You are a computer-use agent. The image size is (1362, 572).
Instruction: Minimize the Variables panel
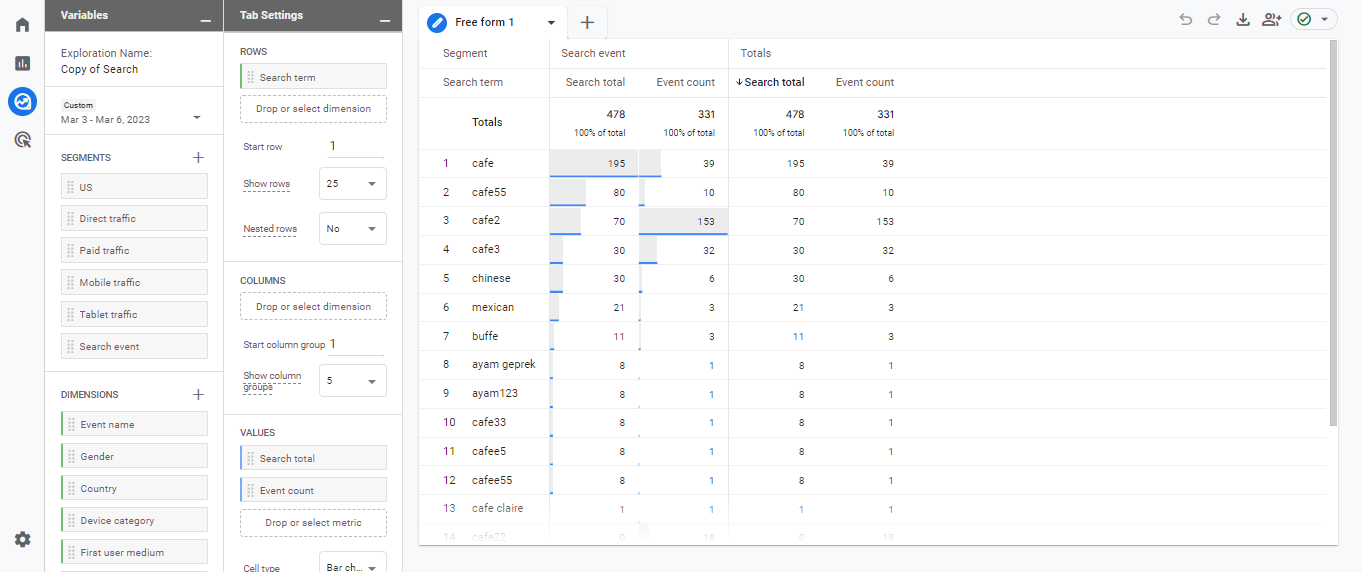tap(205, 17)
